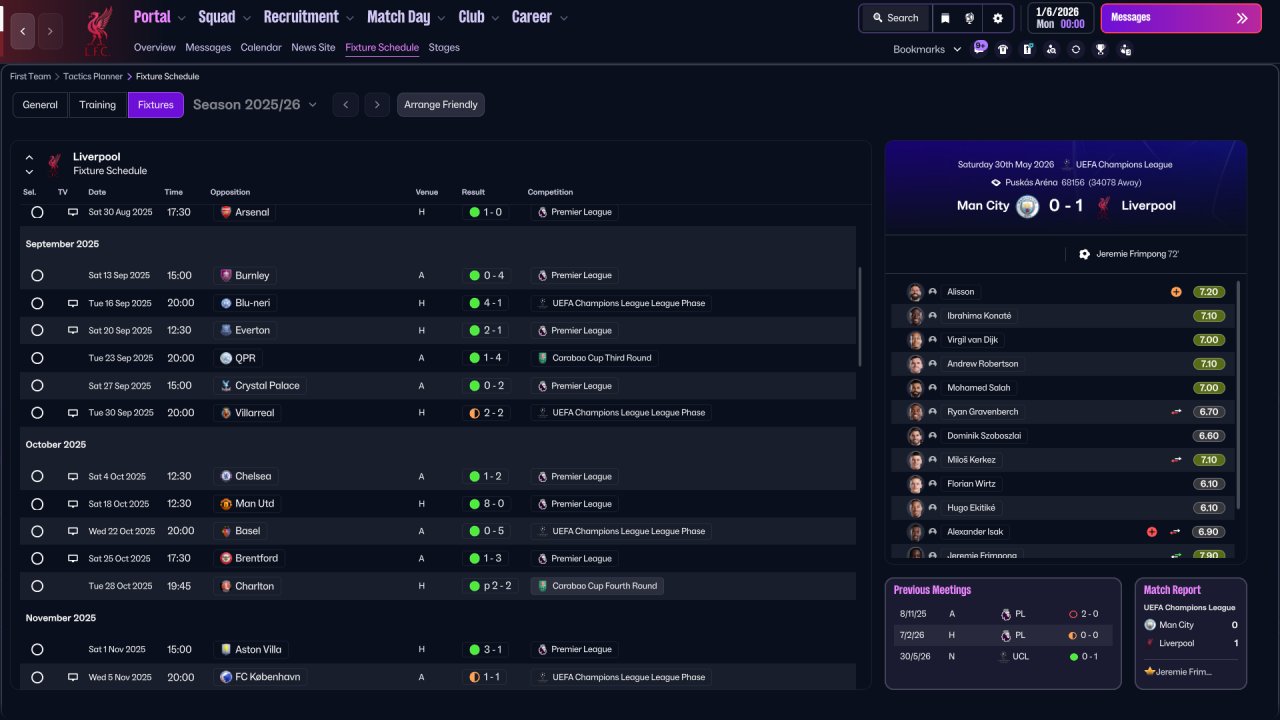
Task: Switch to the Stages subtab
Action: pyautogui.click(x=444, y=47)
